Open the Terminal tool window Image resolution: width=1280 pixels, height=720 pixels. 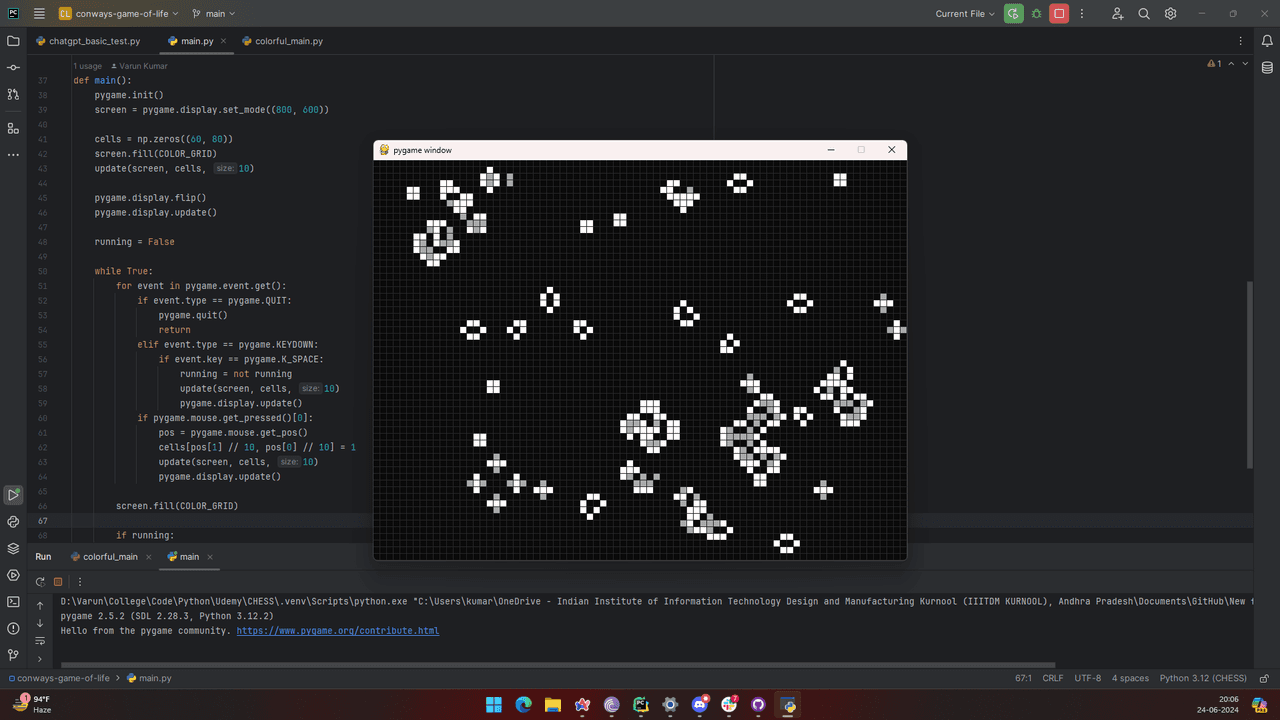coord(13,602)
